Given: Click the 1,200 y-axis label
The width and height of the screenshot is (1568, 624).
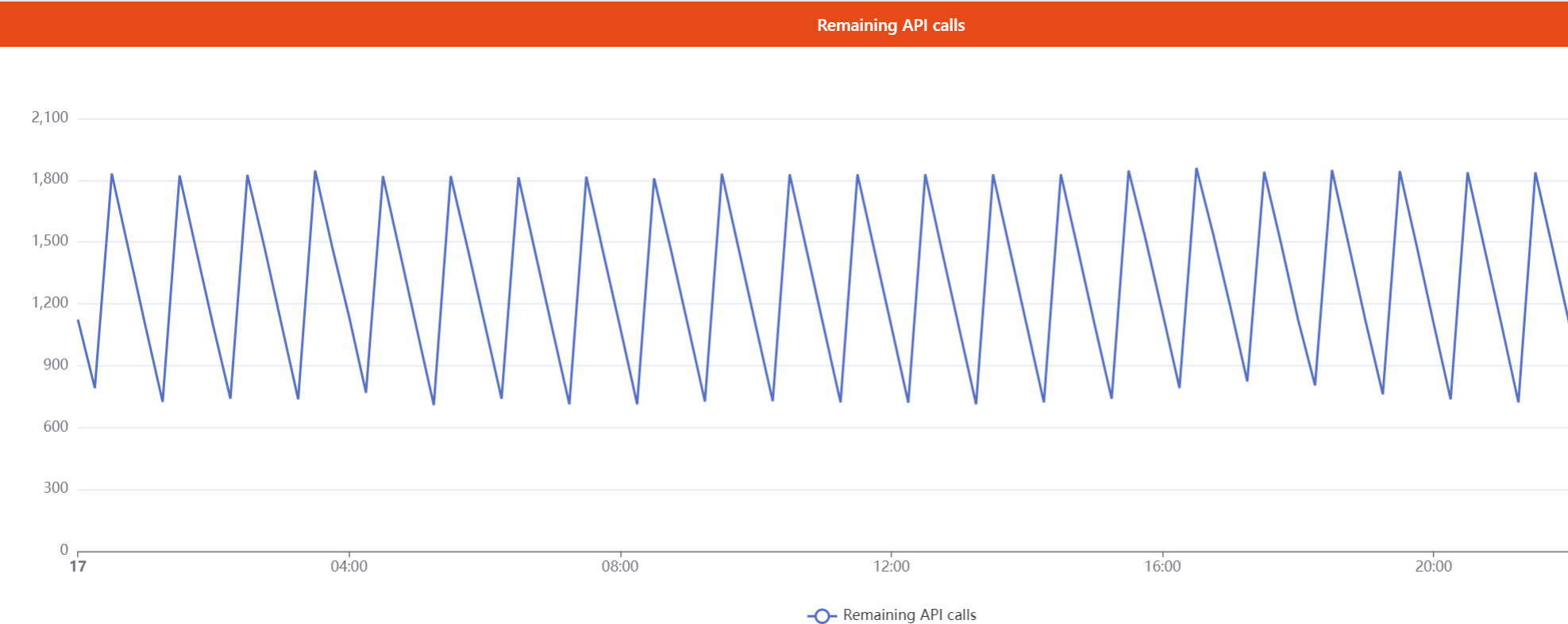Looking at the screenshot, I should click(x=50, y=302).
